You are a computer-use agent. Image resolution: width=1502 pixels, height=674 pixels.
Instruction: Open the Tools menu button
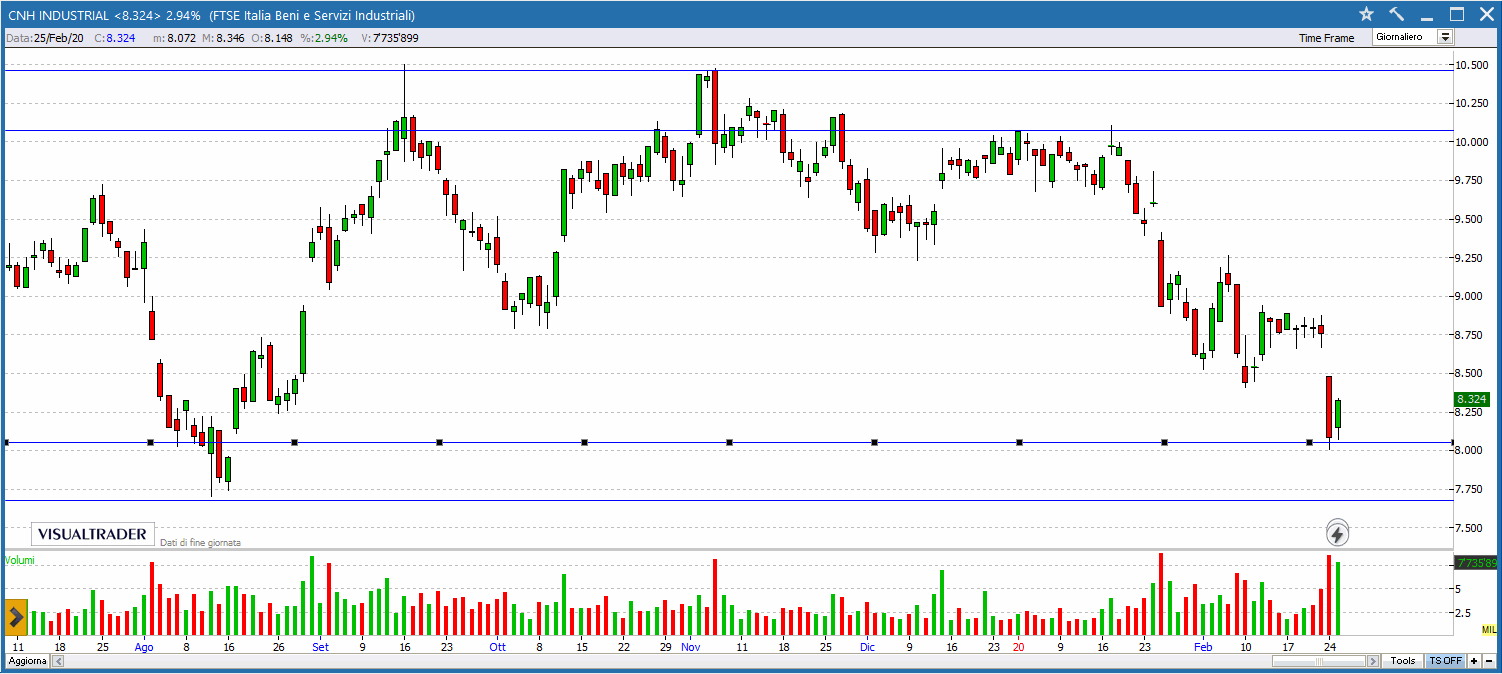coord(1403,661)
